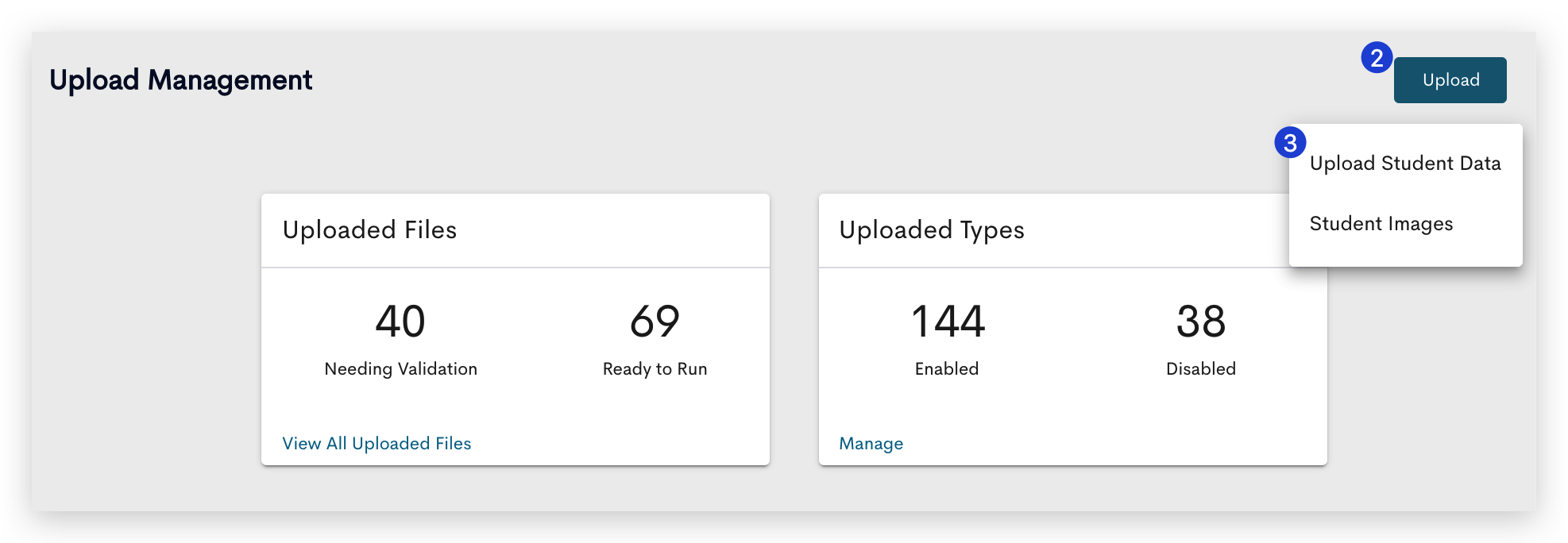Select Upload Student Data from menu

point(1405,164)
